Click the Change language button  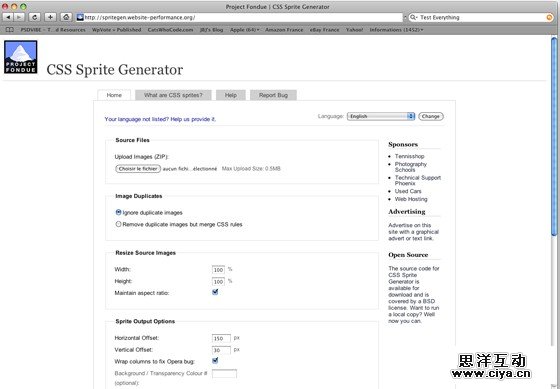point(431,116)
